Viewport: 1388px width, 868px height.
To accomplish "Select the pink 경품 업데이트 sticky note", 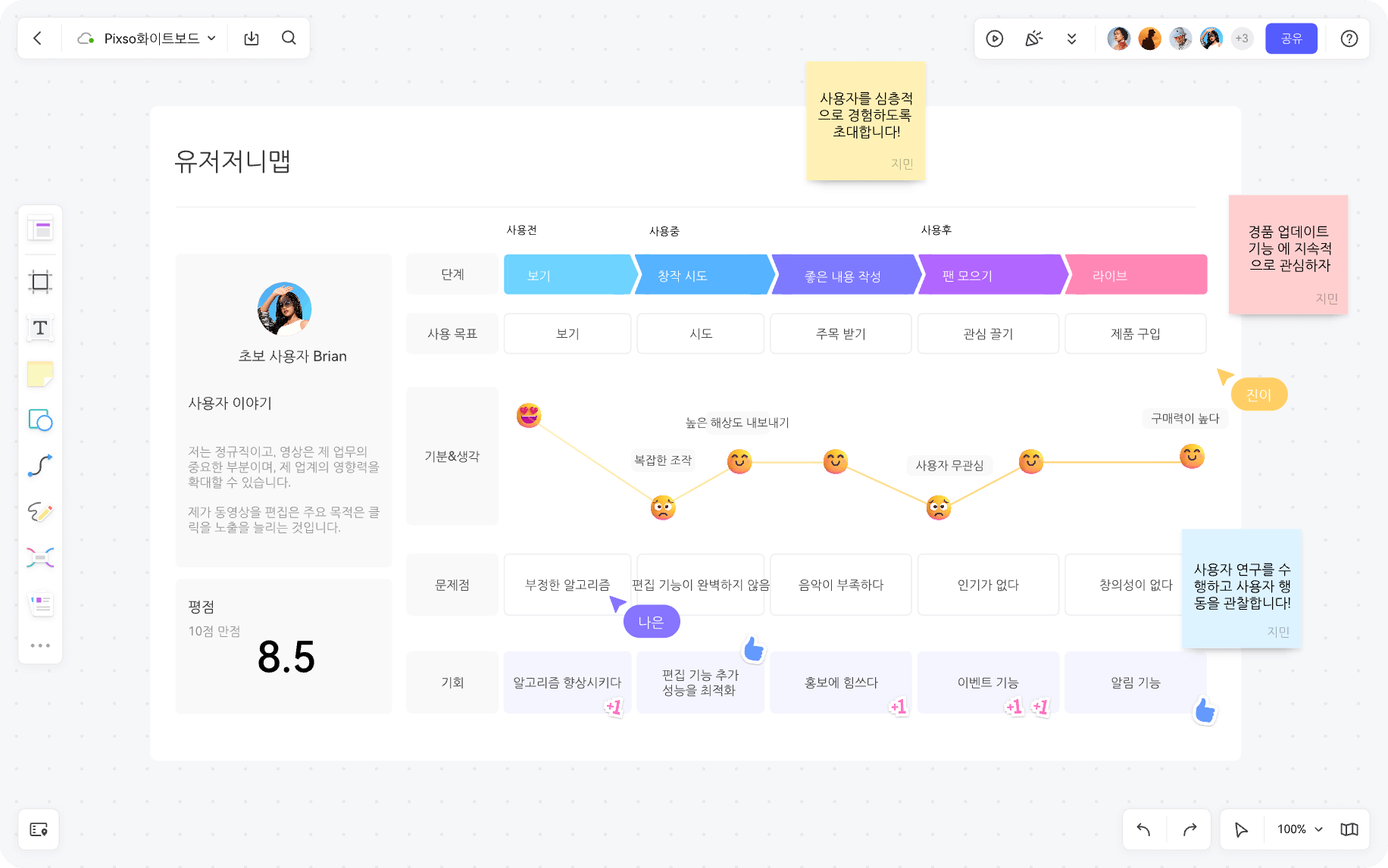I will (1289, 254).
